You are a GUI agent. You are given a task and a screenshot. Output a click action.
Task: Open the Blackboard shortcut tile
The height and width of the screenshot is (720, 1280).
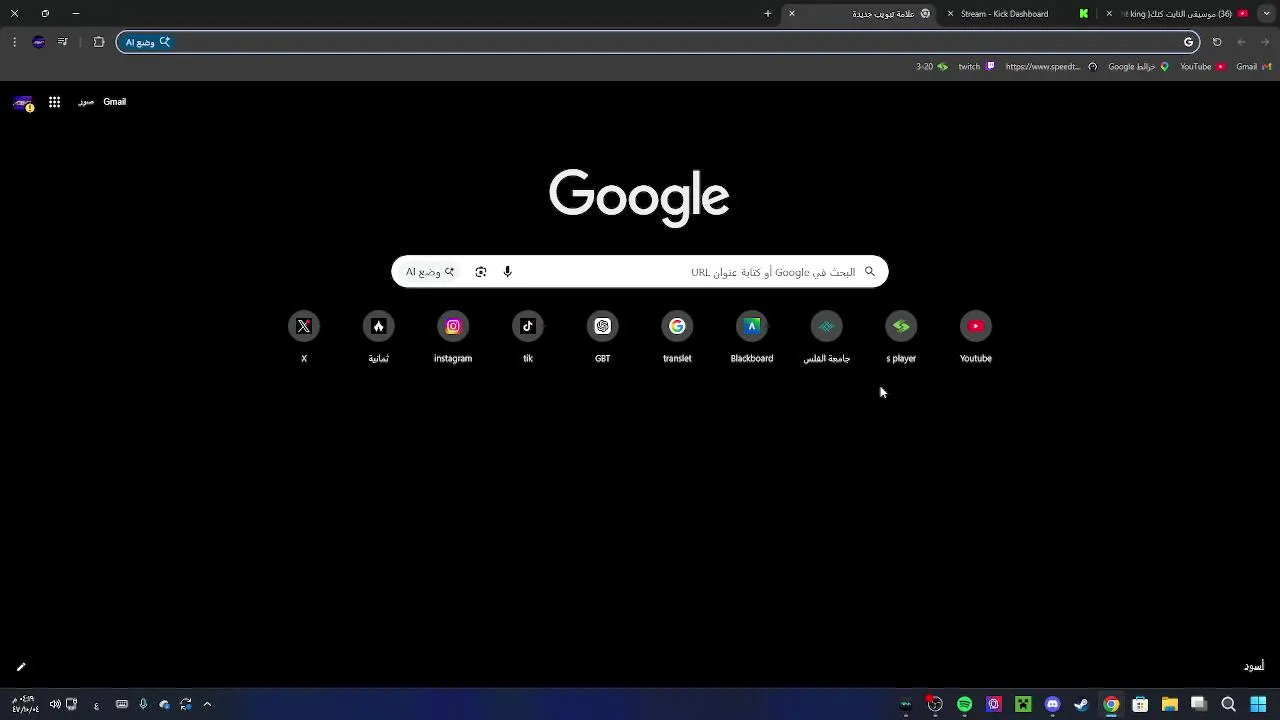point(752,338)
